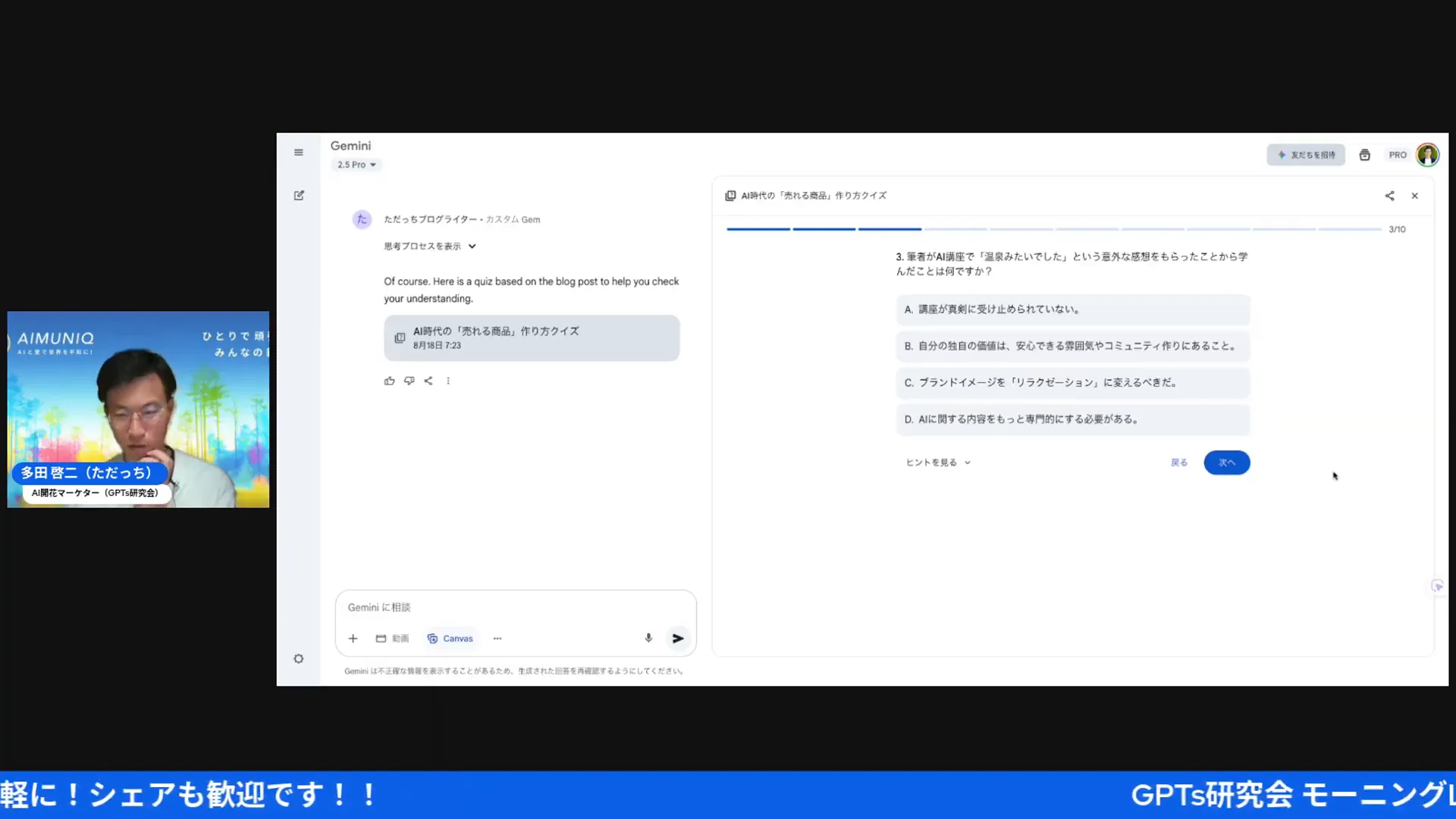
Task: Click the send arrow button
Action: point(678,639)
